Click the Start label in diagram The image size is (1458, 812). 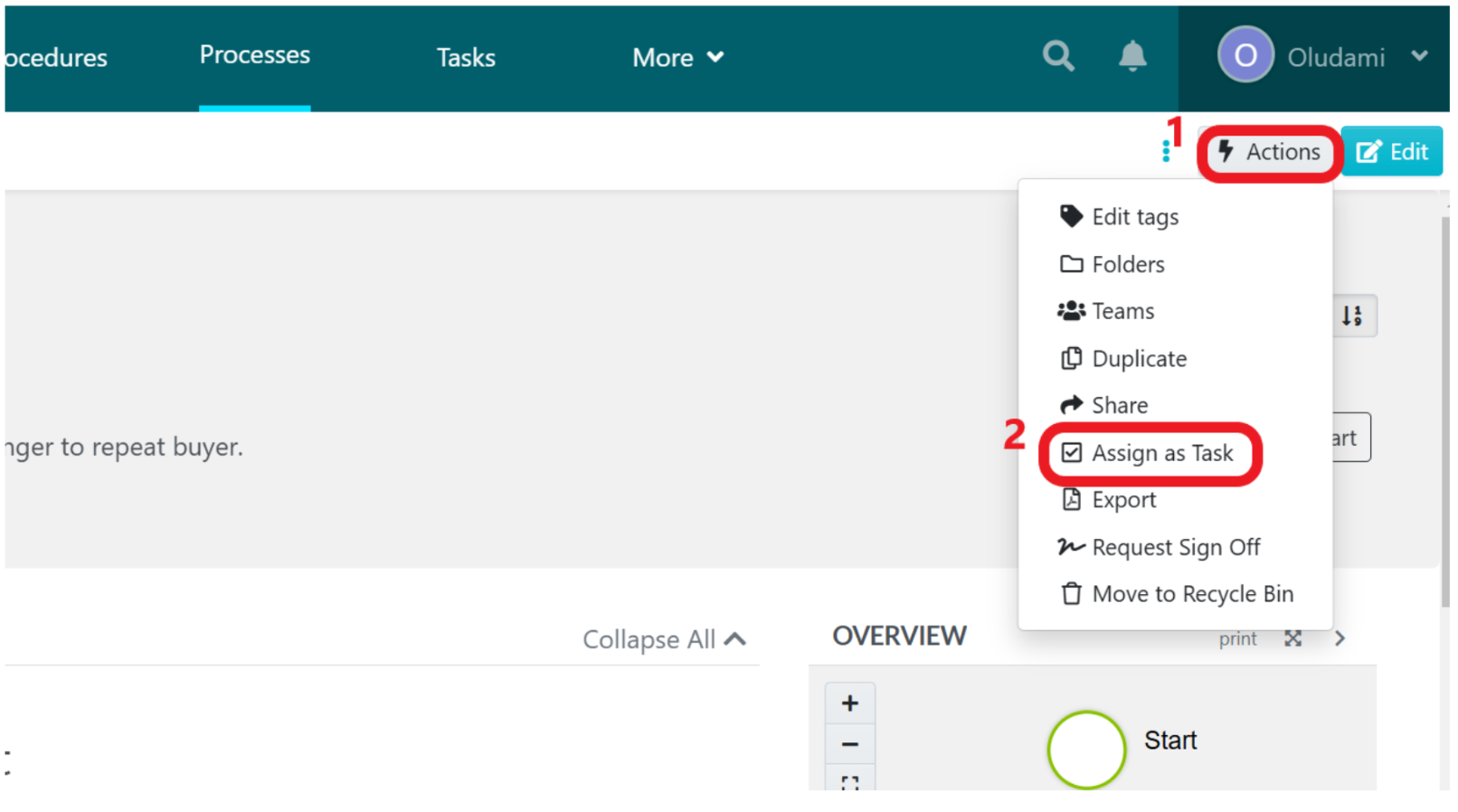tap(1169, 741)
